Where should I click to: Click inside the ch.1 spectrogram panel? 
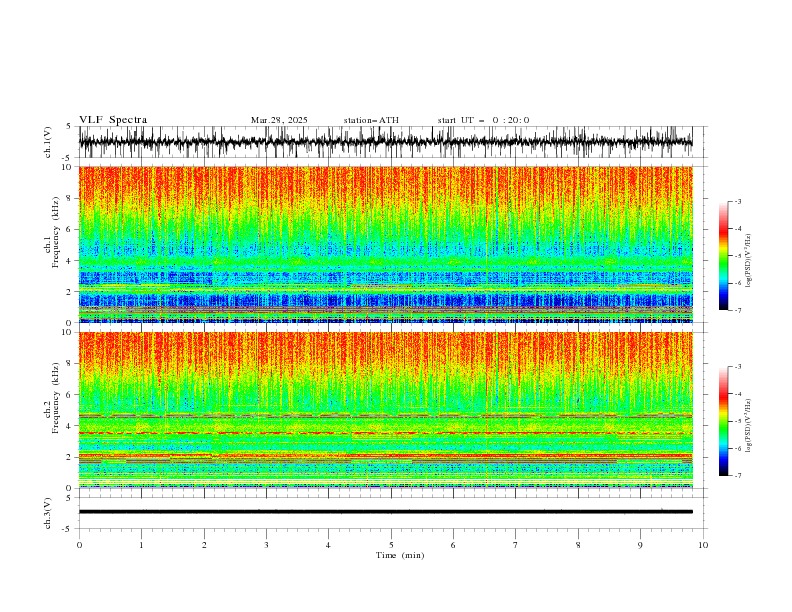click(x=386, y=244)
